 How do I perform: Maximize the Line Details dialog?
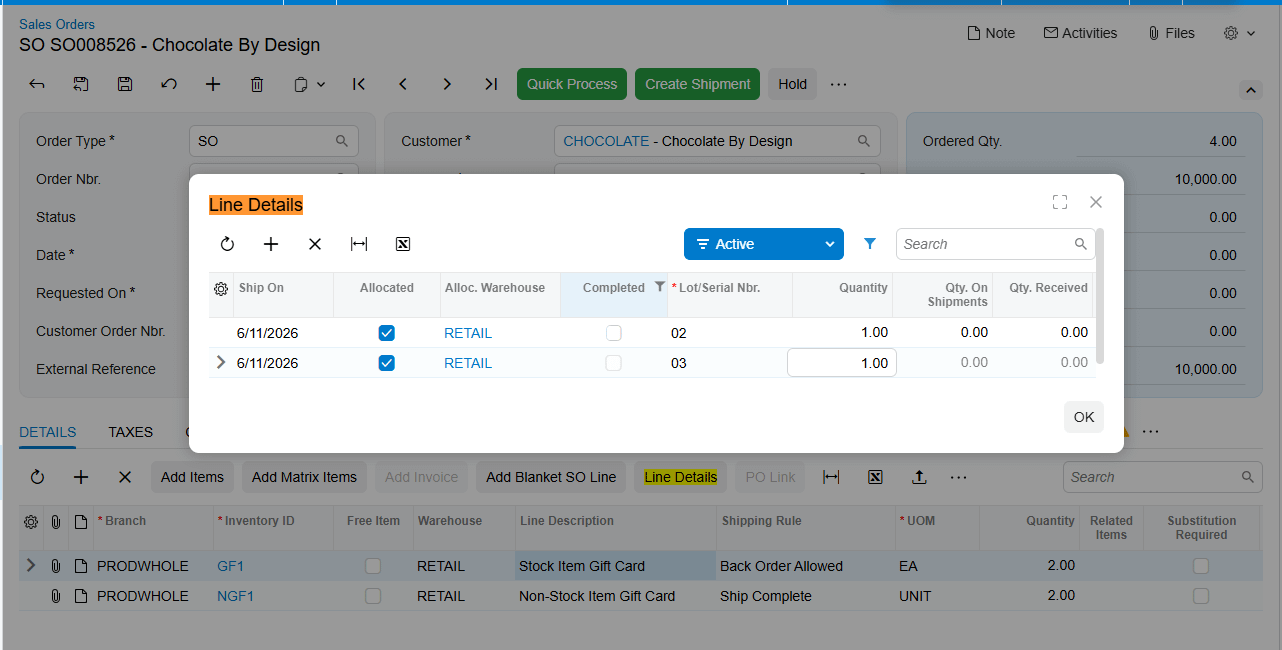coord(1060,202)
